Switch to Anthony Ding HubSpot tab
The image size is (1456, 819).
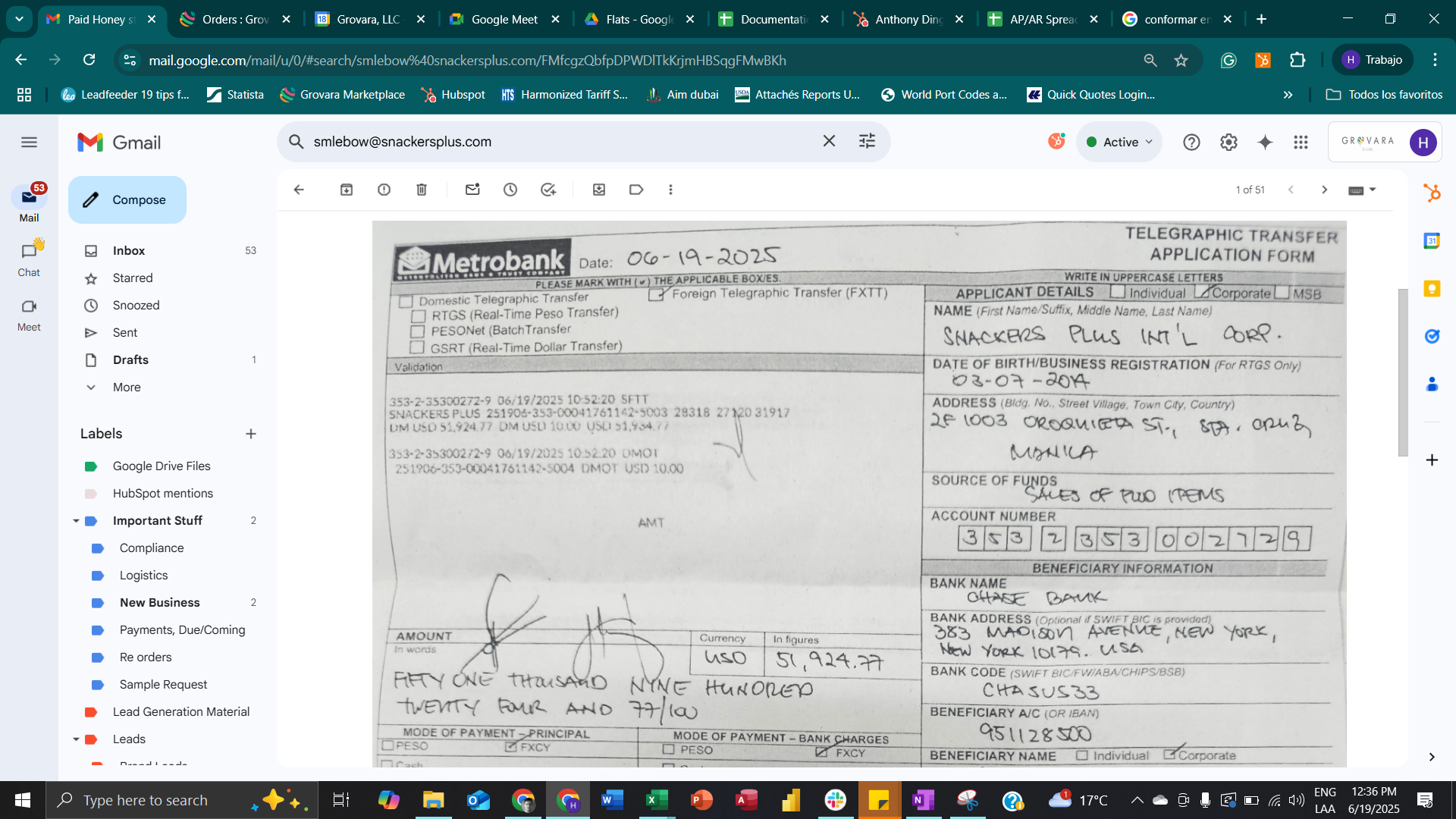click(908, 20)
